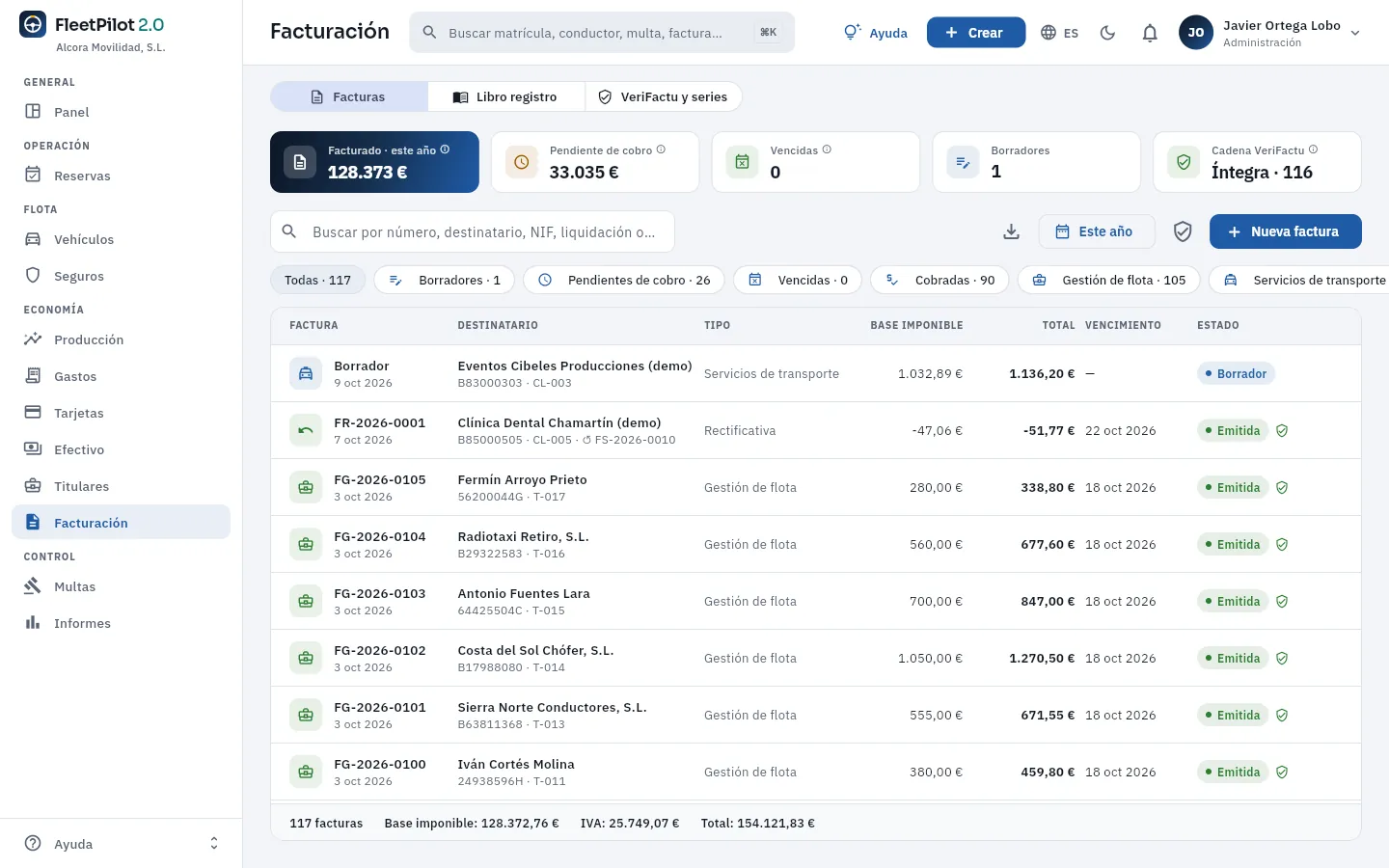Viewport: 1389px width, 868px height.
Task: Click the Ayuda link in top bar
Action: click(876, 33)
